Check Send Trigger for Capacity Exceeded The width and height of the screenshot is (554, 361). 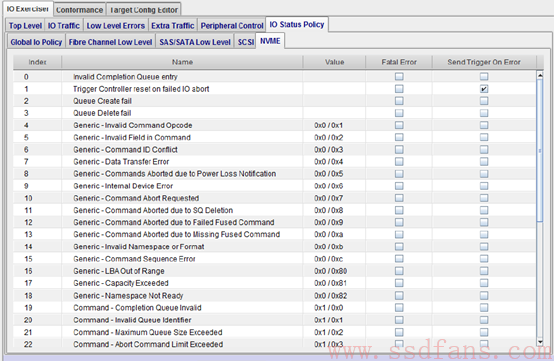tap(484, 283)
